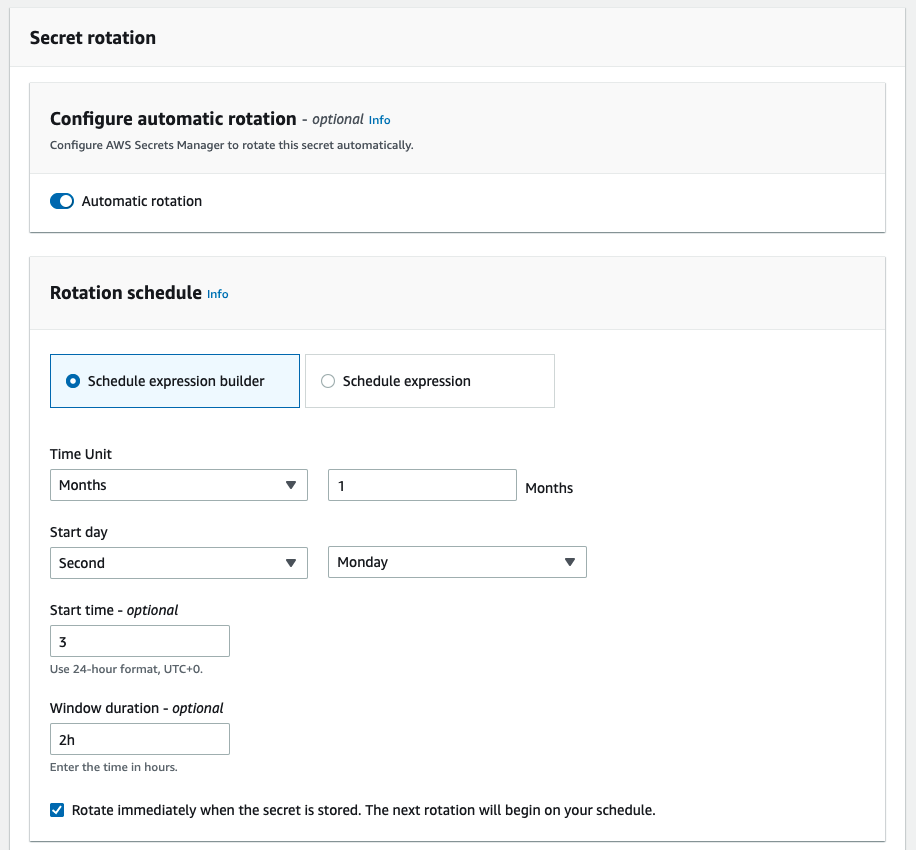Click the chevron icon on the Second selector
Image resolution: width=916 pixels, height=850 pixels.
coord(292,562)
